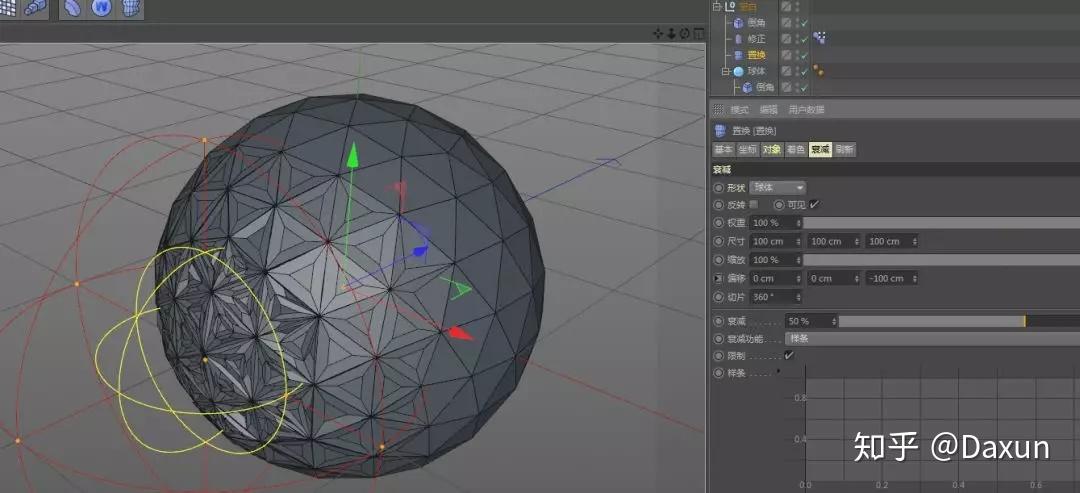Open the 模式 mode menu
The width and height of the screenshot is (1080, 493).
(739, 109)
